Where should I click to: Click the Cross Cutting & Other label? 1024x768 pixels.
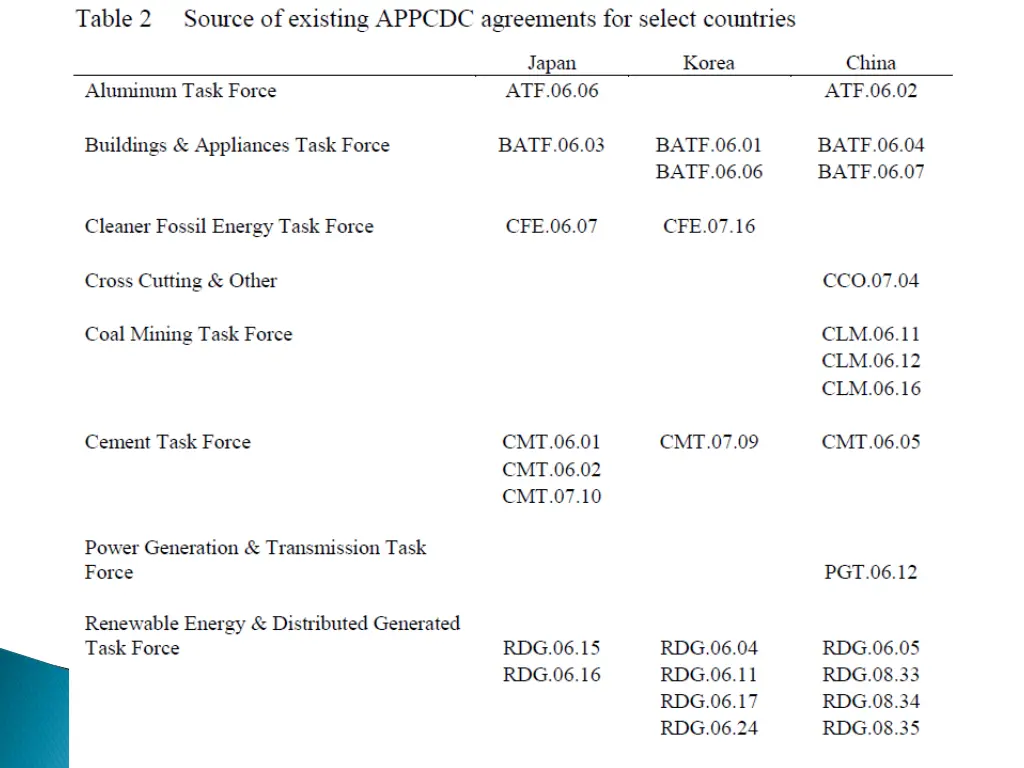(181, 281)
